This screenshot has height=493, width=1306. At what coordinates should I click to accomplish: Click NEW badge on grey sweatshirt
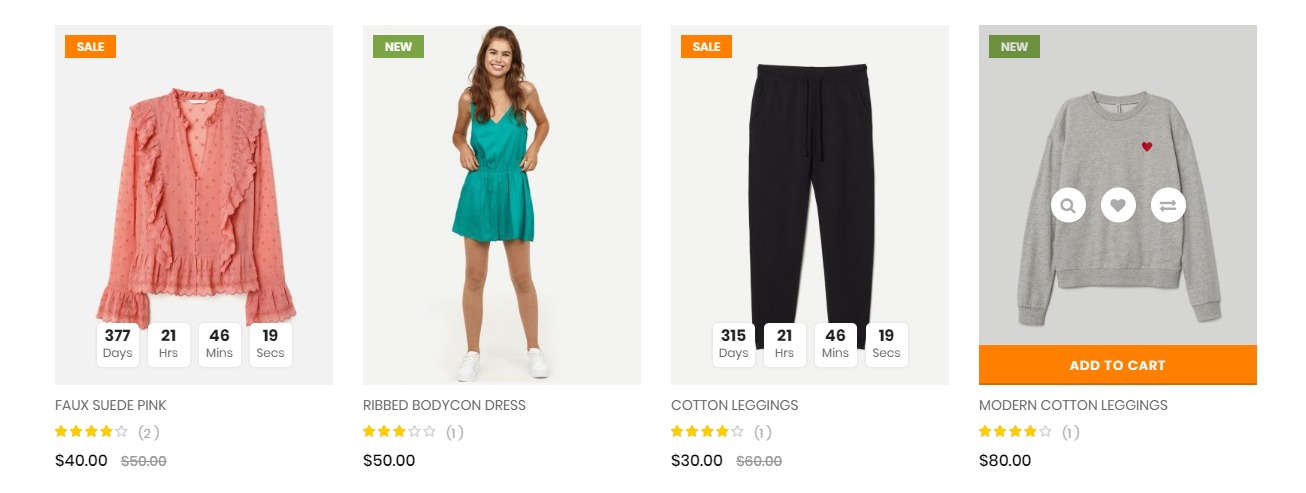(x=1014, y=47)
